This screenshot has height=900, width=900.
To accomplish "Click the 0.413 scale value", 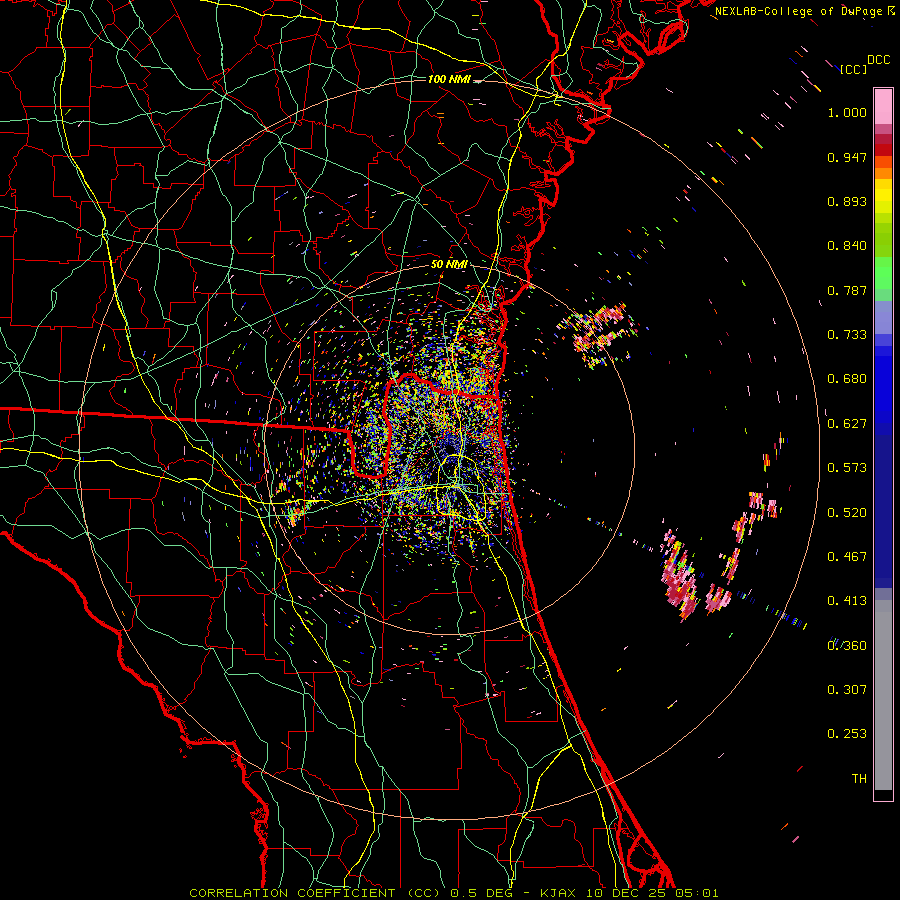I will click(x=847, y=601).
